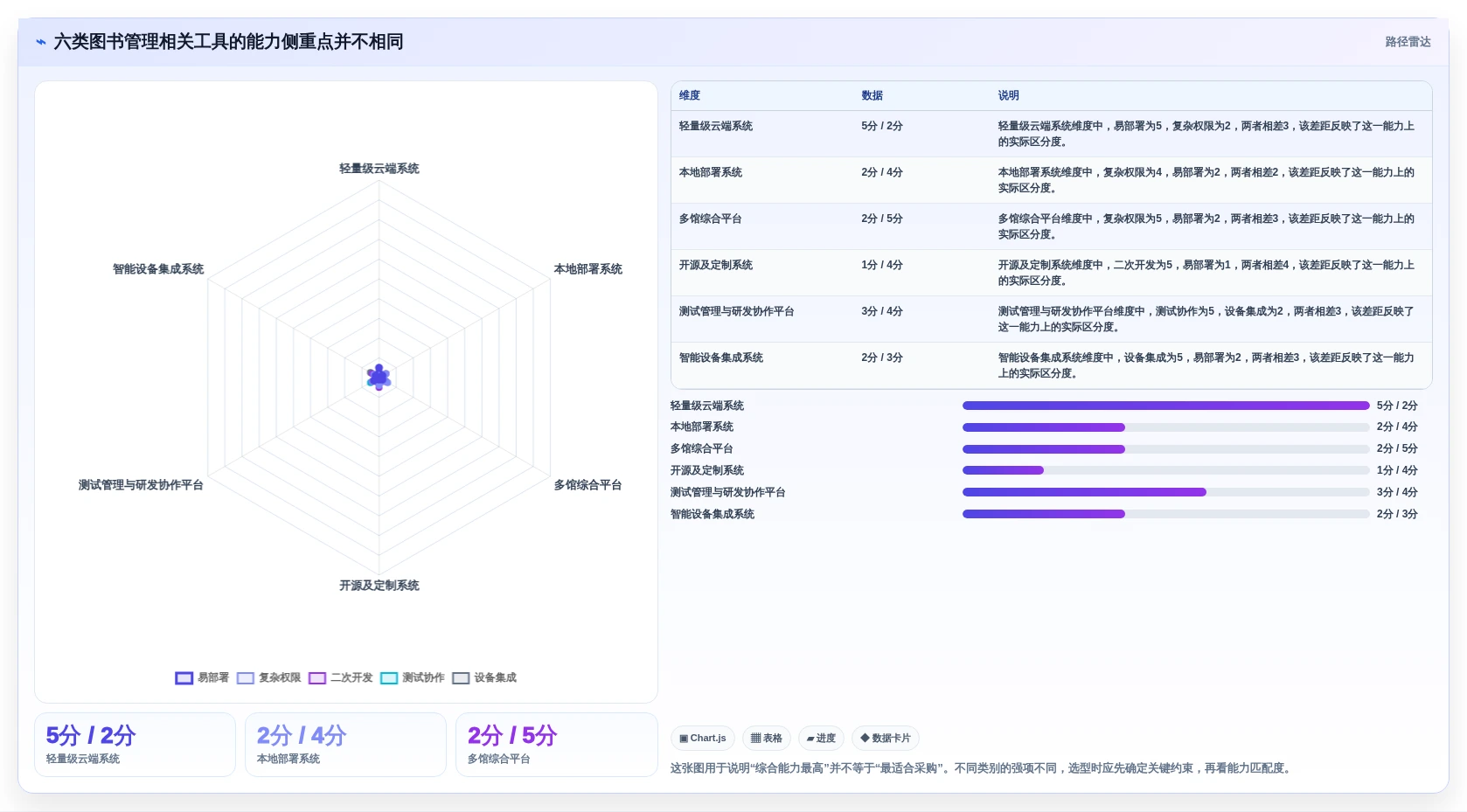Viewport: 1467px width, 812px height.
Task: Select the 进度 tag
Action: [821, 739]
